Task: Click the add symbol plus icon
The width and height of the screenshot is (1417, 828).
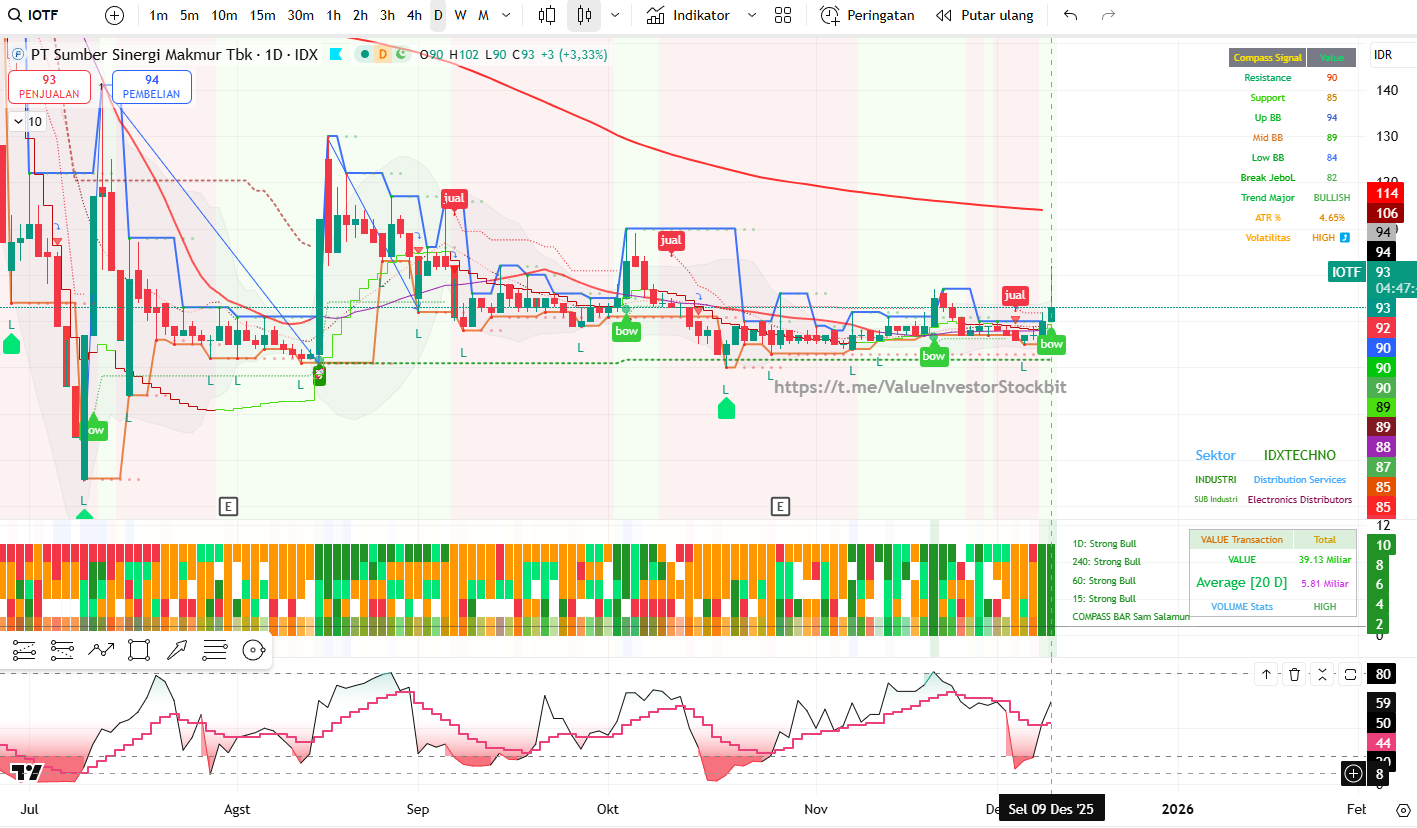Action: point(115,15)
